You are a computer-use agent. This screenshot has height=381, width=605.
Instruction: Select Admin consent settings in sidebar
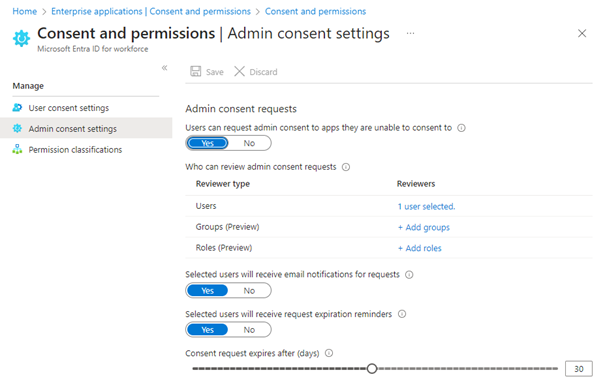pyautogui.click(x=86, y=129)
